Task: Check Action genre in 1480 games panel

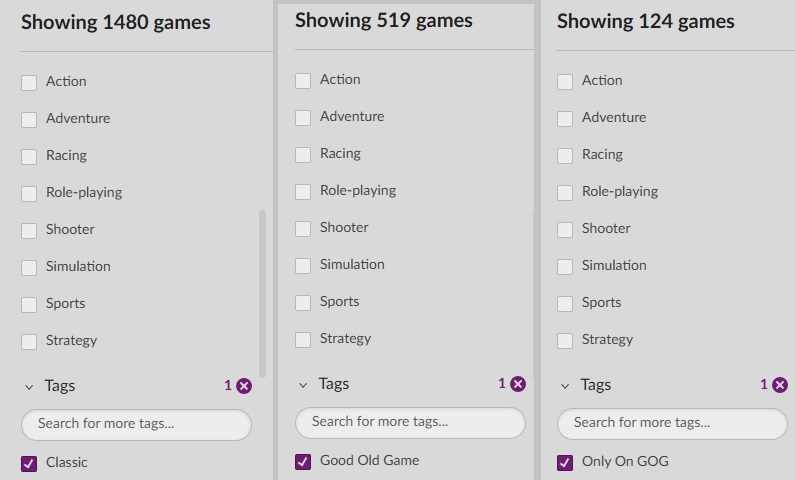Action: [29, 83]
